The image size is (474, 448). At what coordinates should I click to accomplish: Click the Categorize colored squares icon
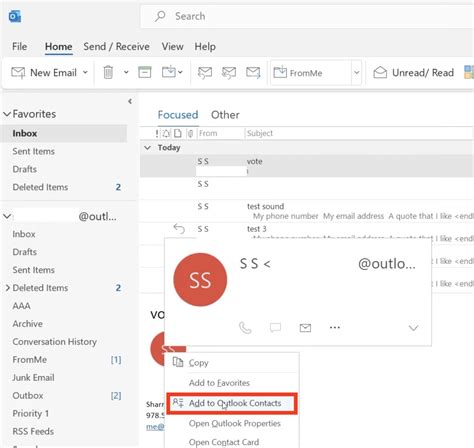[469, 72]
